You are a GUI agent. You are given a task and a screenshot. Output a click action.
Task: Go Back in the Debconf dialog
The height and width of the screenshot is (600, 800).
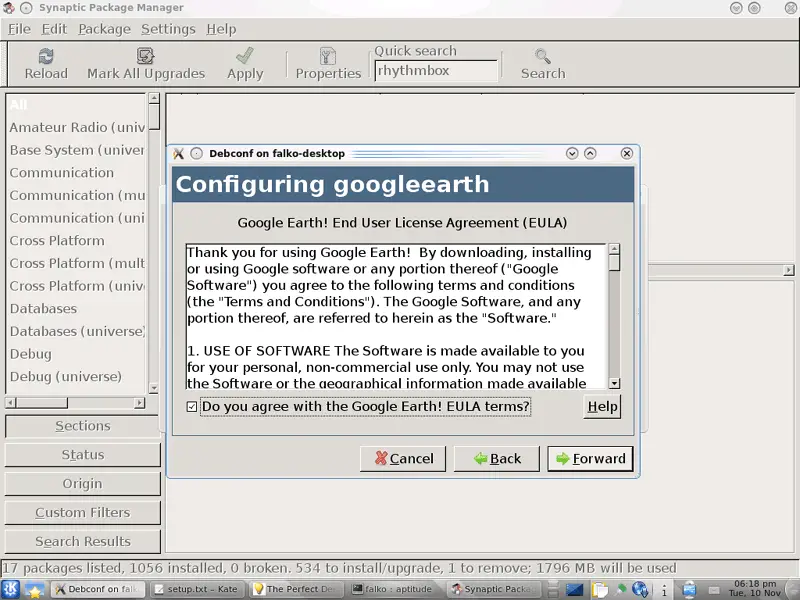click(497, 459)
